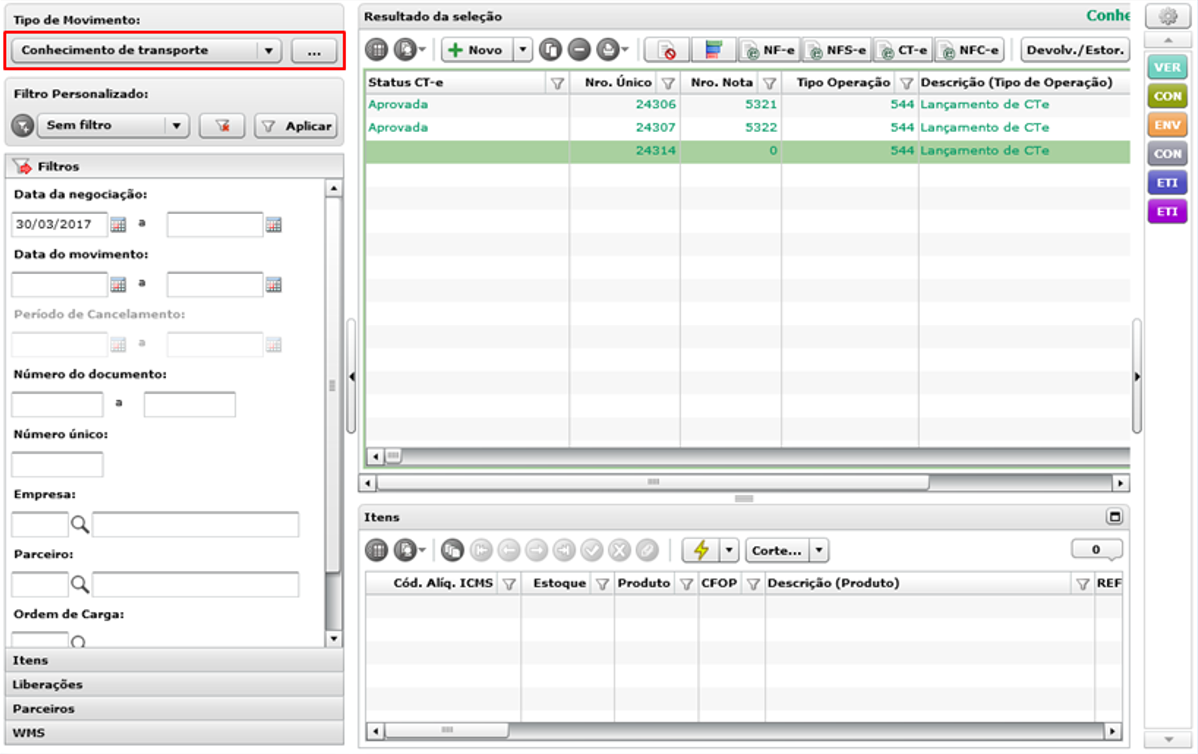
Task: Click the green VER sidebar icon
Action: 1167,67
